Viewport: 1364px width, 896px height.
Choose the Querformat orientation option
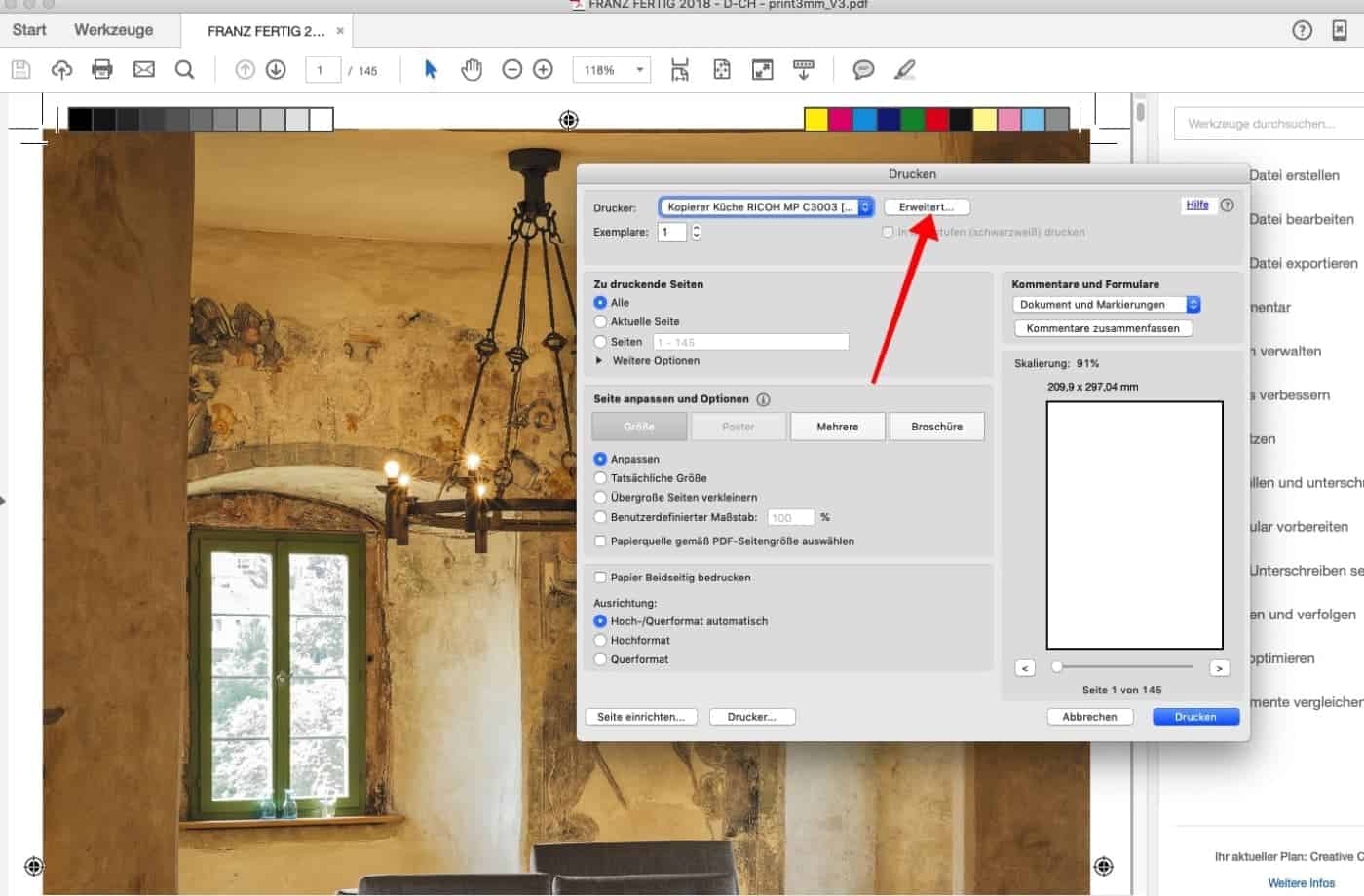coord(600,659)
